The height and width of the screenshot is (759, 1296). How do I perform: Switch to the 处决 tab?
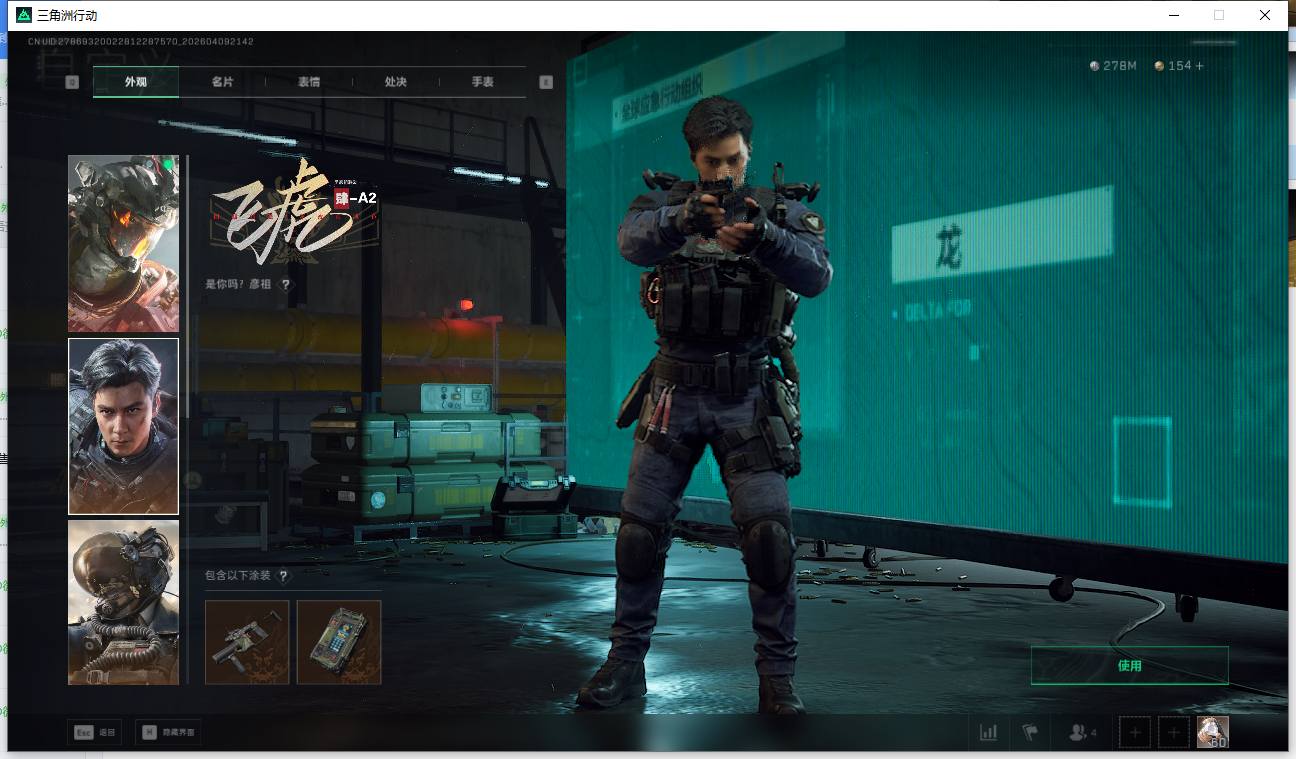coord(396,82)
